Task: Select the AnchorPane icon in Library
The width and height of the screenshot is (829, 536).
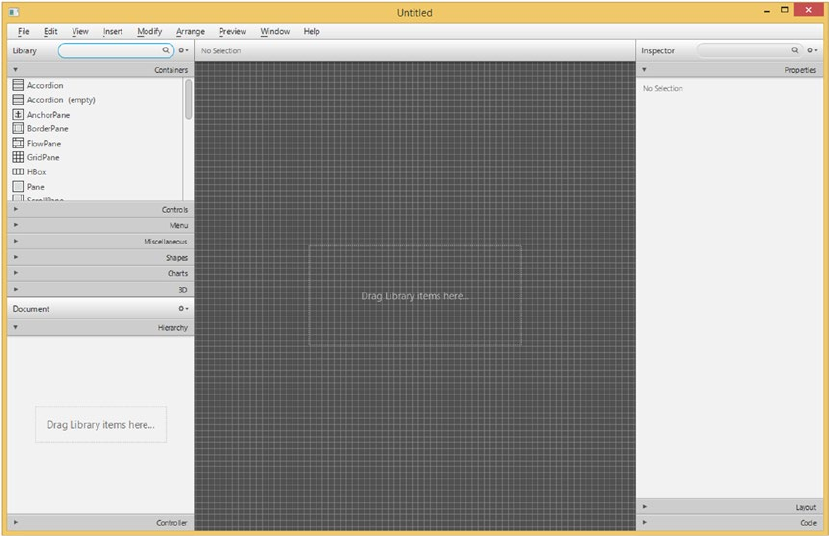Action: (18, 114)
